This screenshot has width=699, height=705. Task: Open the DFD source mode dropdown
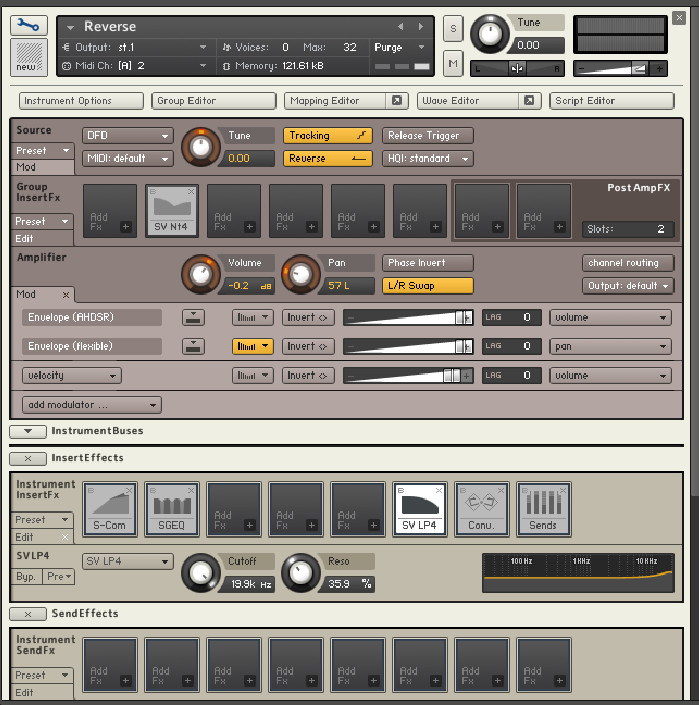(128, 135)
